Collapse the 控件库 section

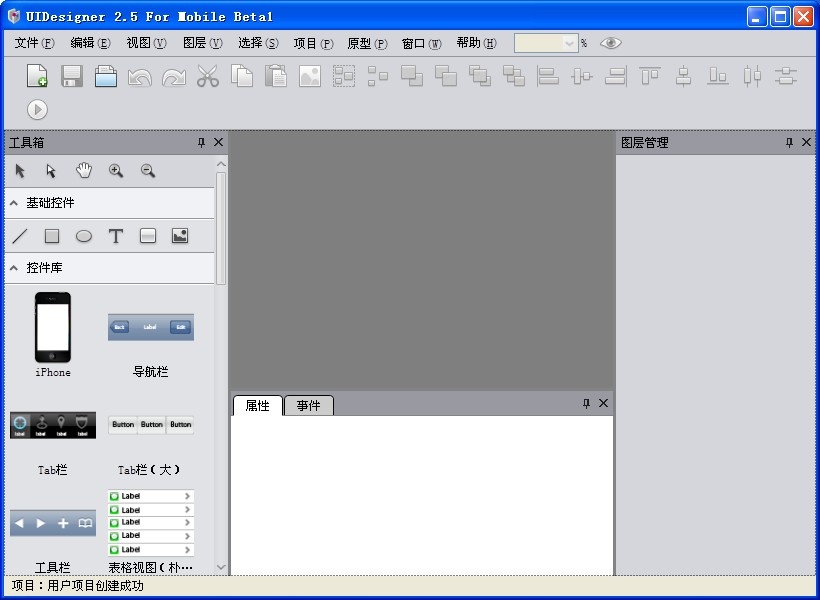pyautogui.click(x=14, y=268)
